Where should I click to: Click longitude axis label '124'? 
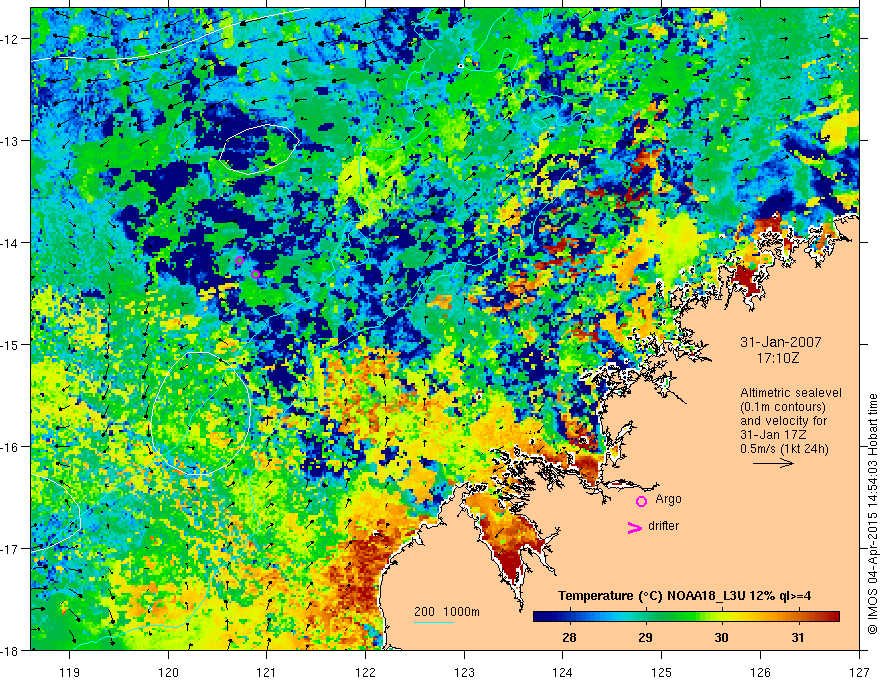[563, 672]
